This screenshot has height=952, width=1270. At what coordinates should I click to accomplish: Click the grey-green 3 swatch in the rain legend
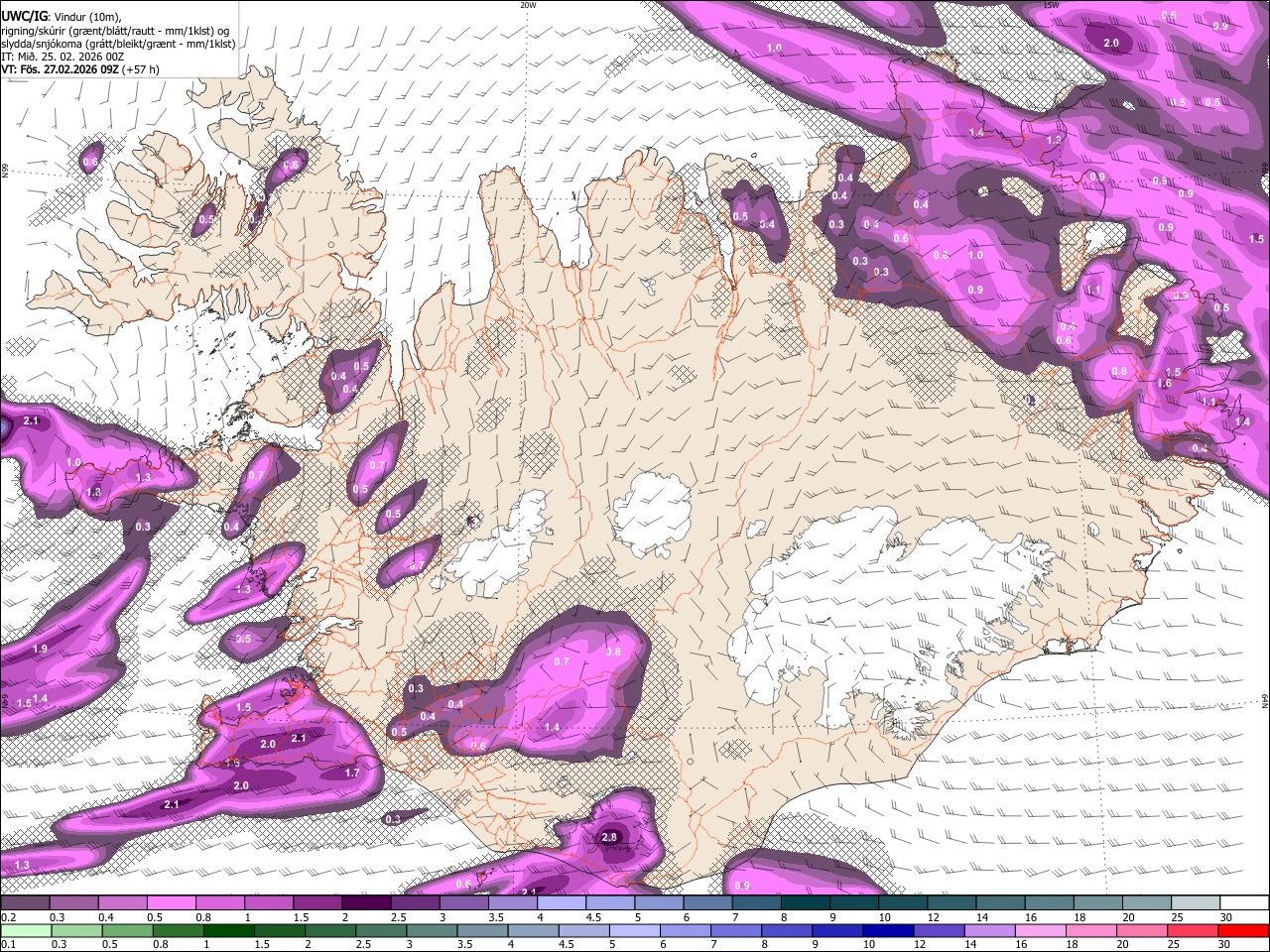pyautogui.click(x=431, y=930)
